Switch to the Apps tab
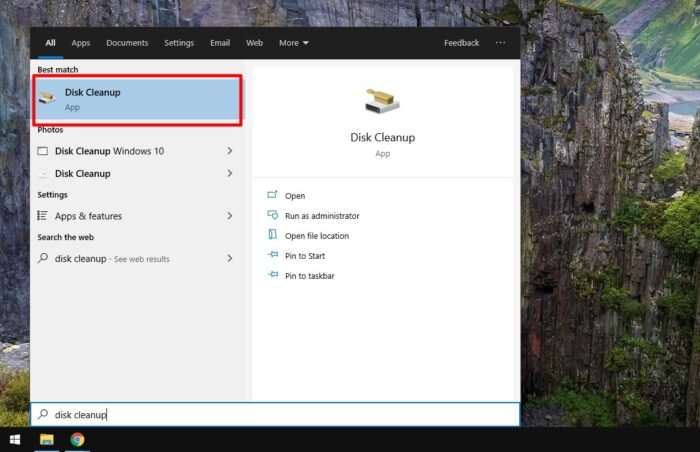 pos(81,43)
